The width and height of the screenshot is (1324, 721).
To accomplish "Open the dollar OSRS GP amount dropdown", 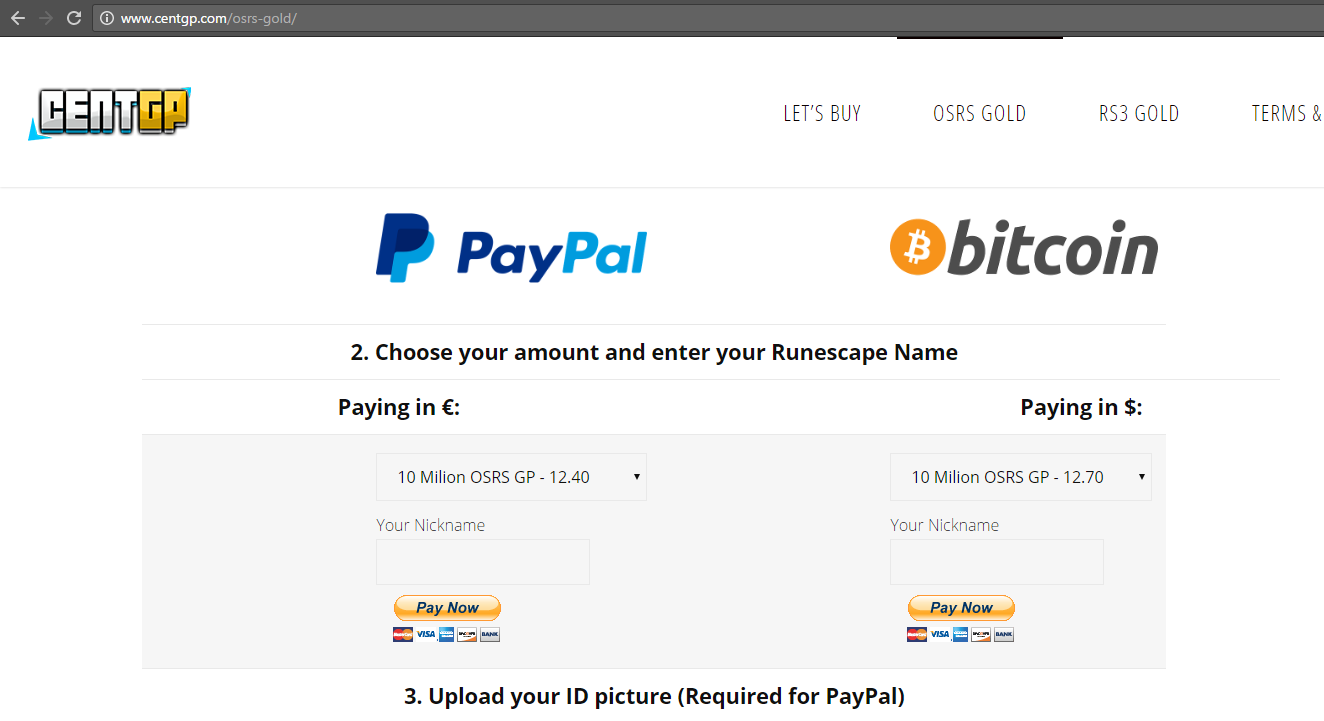I will (x=1020, y=477).
